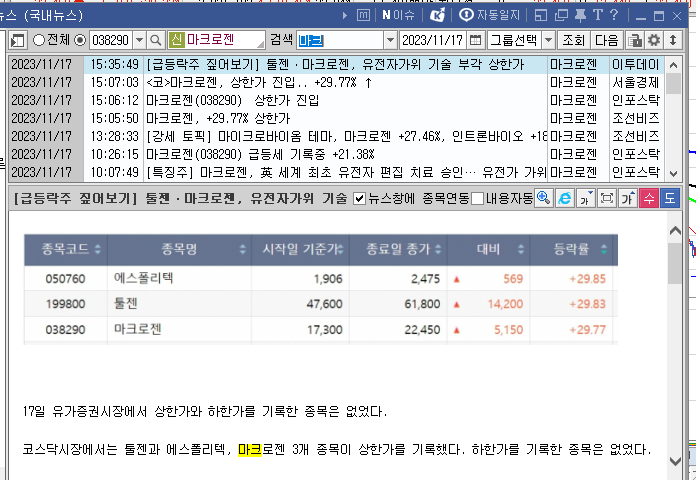Sort table by 종목코드 column
Viewport: 696px width, 480px height.
click(66, 249)
